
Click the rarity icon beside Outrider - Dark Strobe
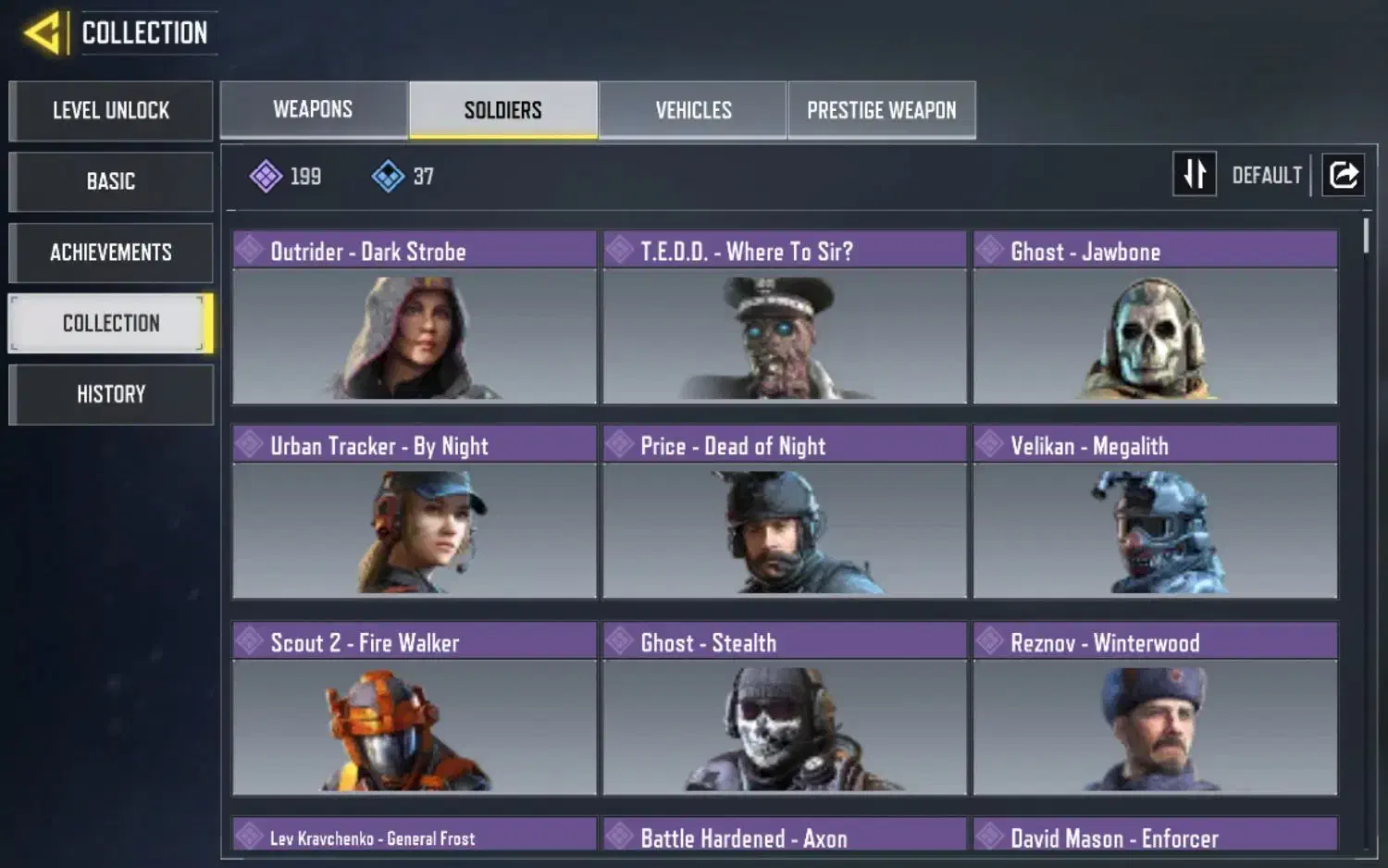249,250
